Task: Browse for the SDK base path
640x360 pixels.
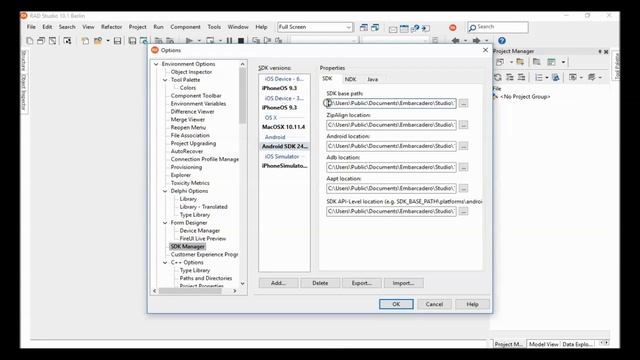Action: click(463, 104)
